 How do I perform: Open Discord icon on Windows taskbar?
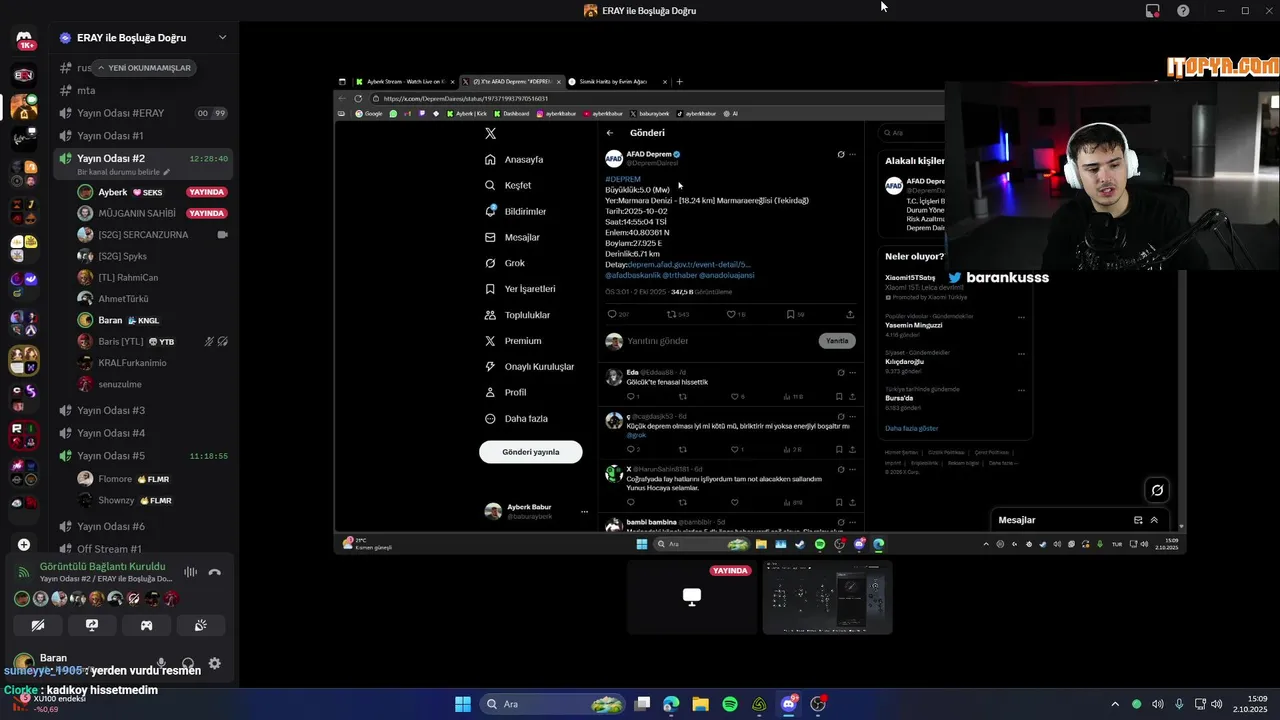[789, 704]
